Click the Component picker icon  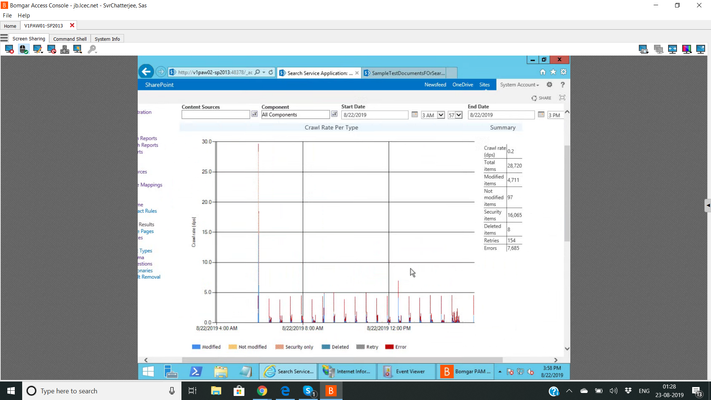coord(334,114)
